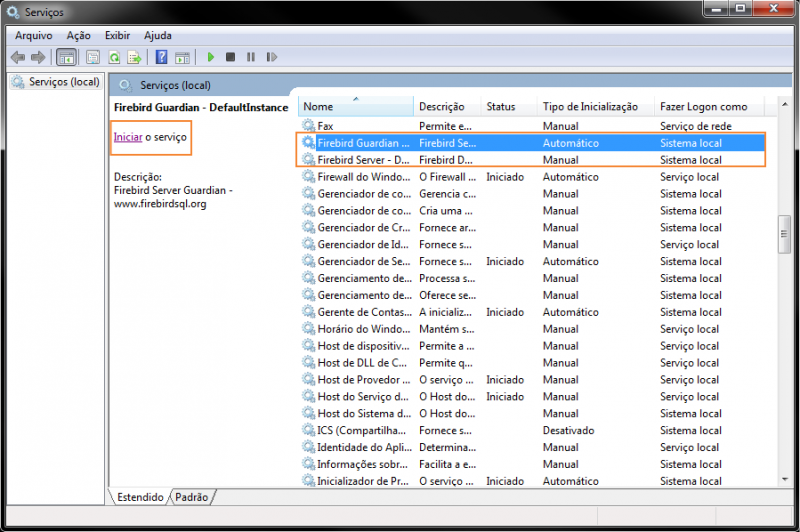Click the Export list toolbar icon

point(133,57)
